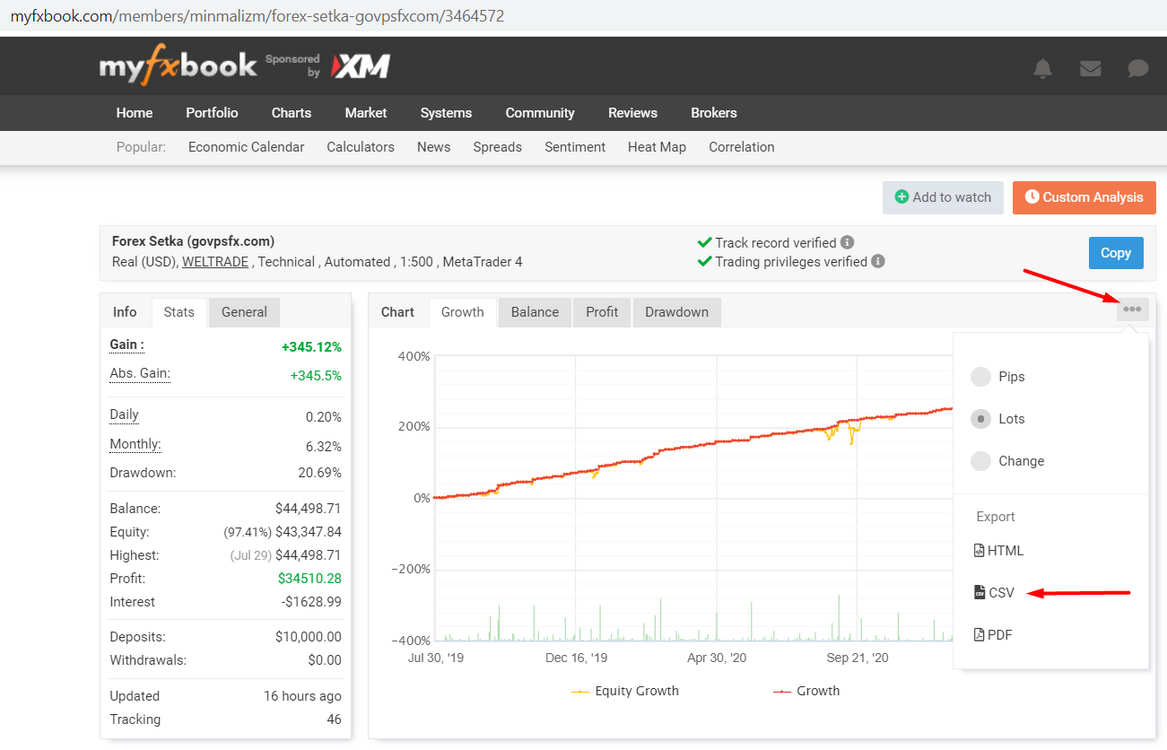The width and height of the screenshot is (1167, 750).
Task: Click the Gain label
Action: 127,344
